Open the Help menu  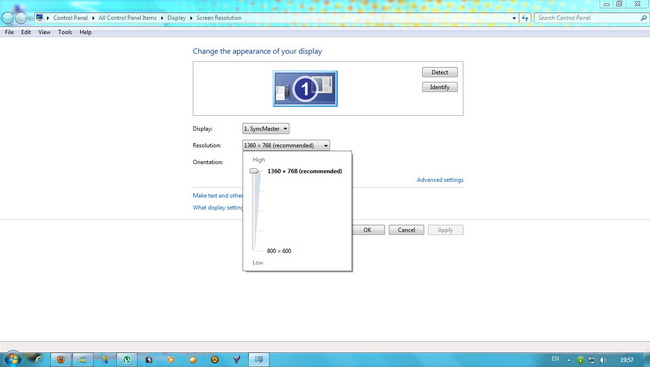point(85,32)
